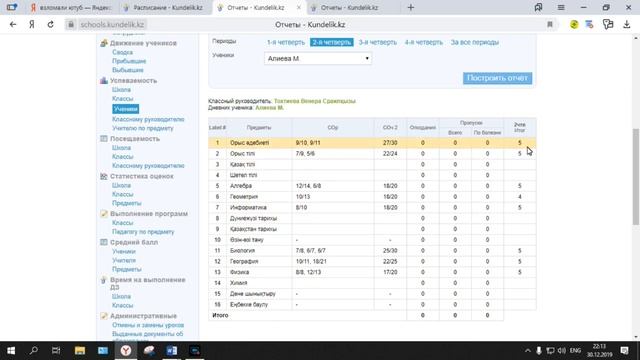This screenshot has height=360, width=640.
Task: Open the bookmarks collection icon in the title bar
Action: (538, 7)
